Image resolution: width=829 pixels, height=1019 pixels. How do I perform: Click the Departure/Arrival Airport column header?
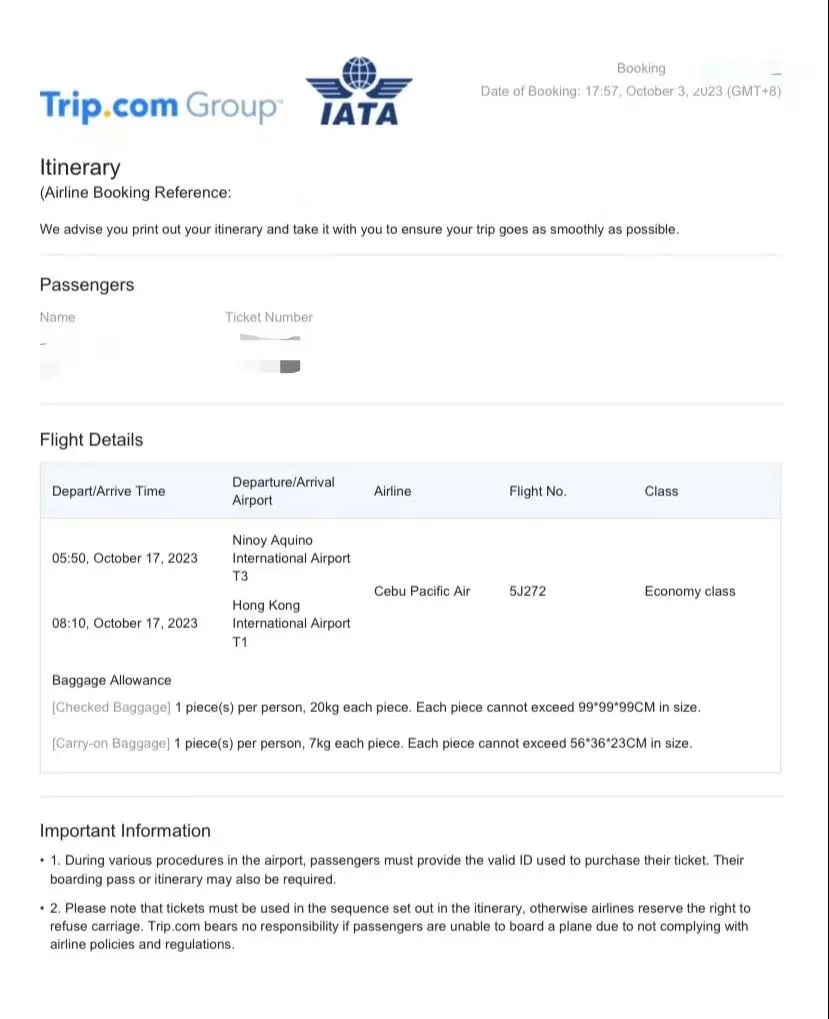click(283, 491)
